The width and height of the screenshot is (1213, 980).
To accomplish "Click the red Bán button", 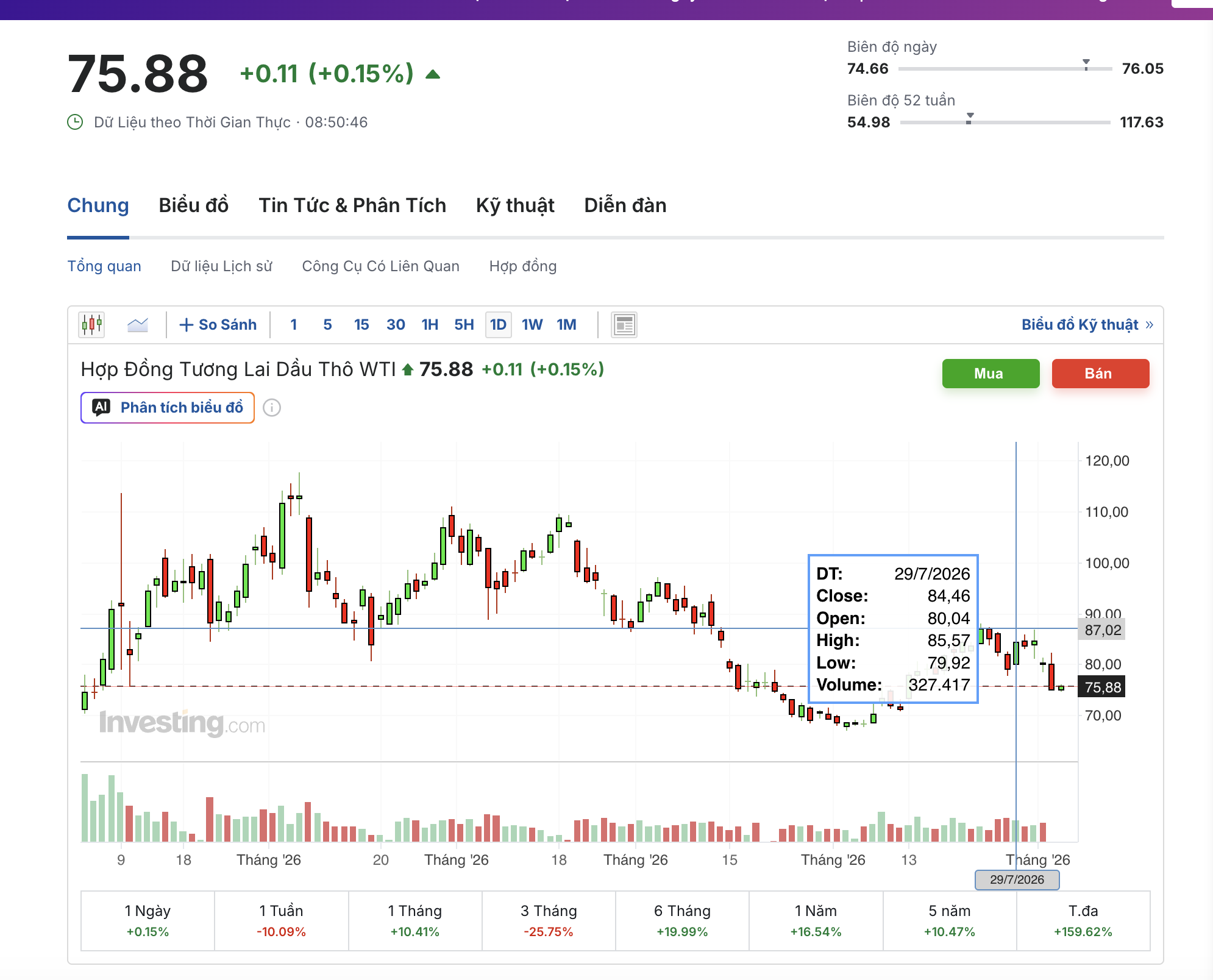I will coord(1101,374).
